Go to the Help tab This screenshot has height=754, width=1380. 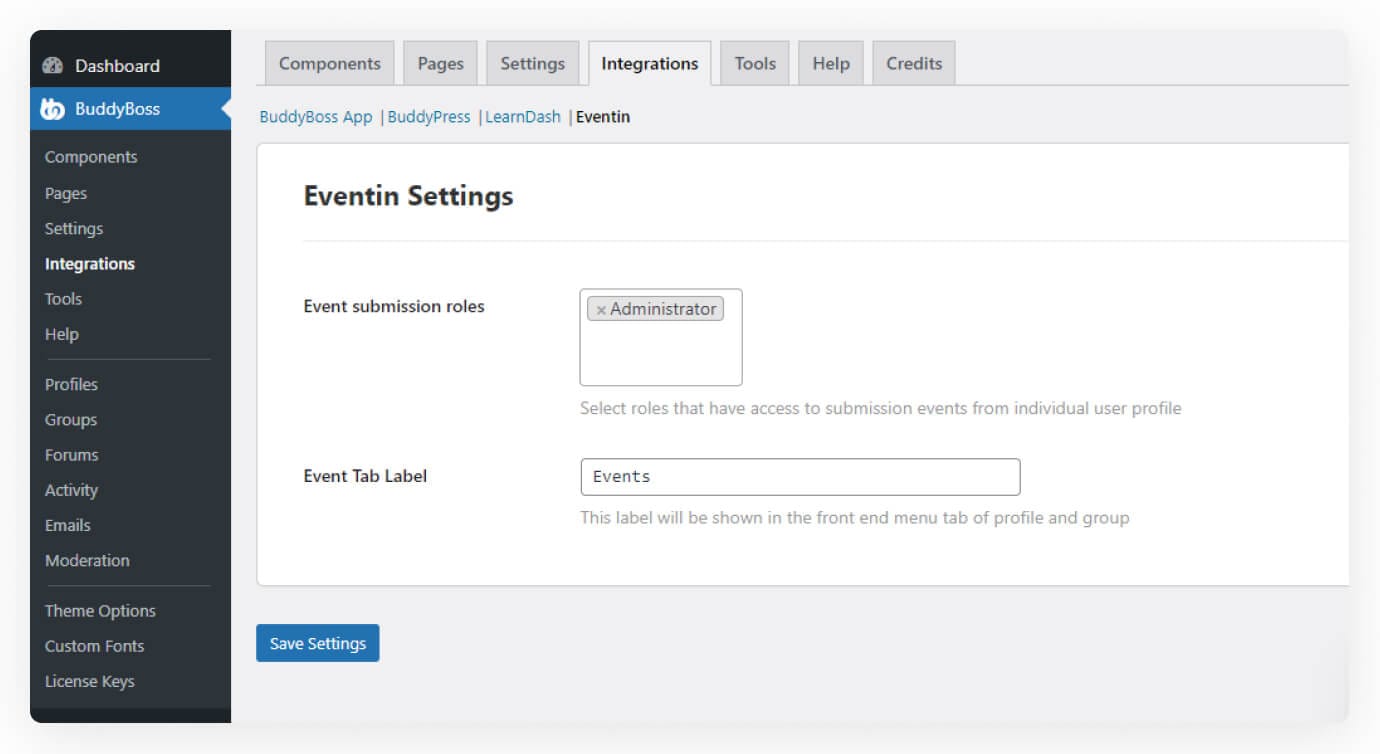831,63
